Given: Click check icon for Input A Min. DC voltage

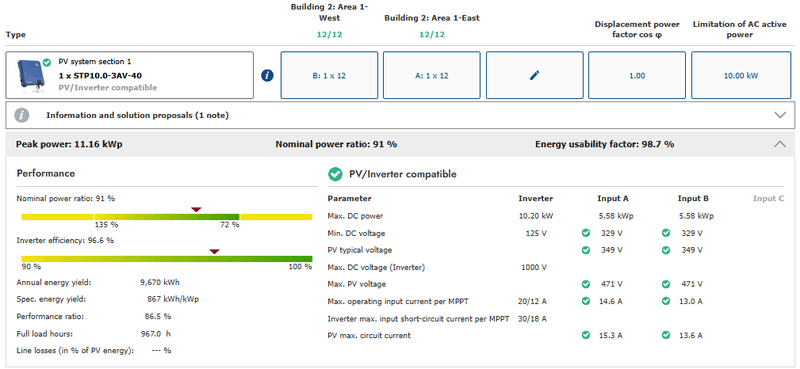Looking at the screenshot, I should coord(586,233).
